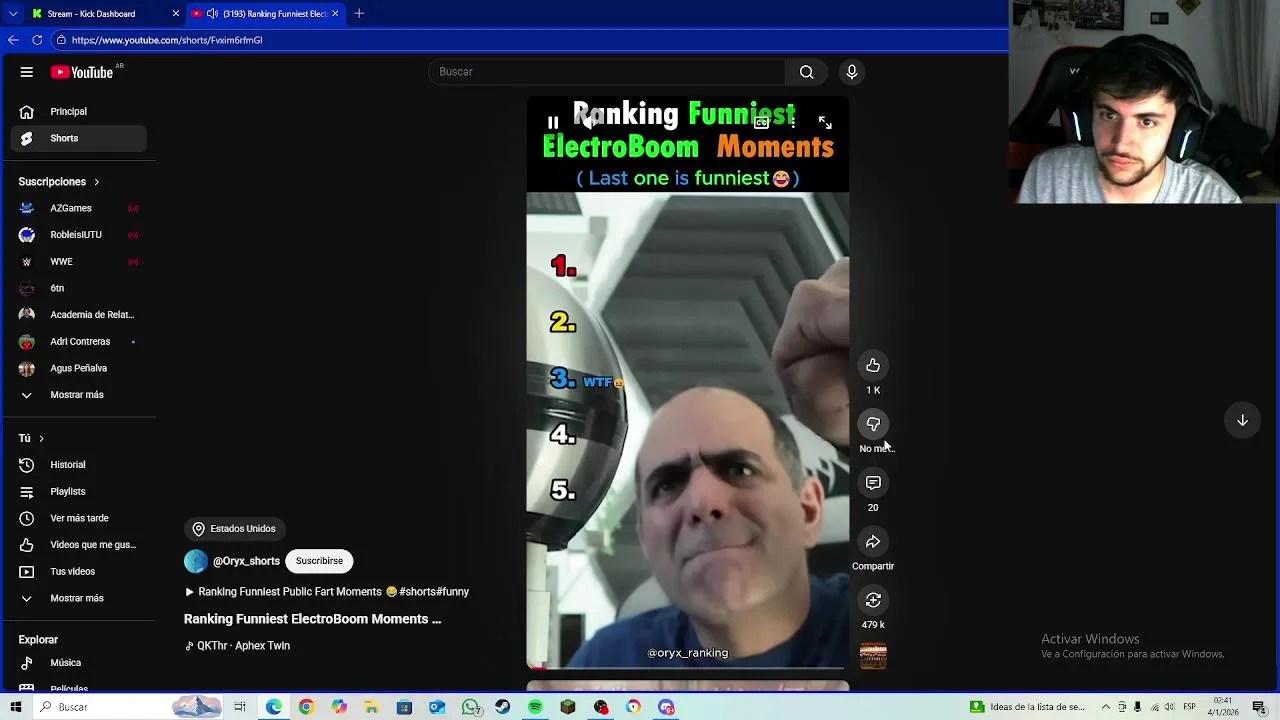
Task: Click the Estados Unidos location chip
Action: pos(235,529)
